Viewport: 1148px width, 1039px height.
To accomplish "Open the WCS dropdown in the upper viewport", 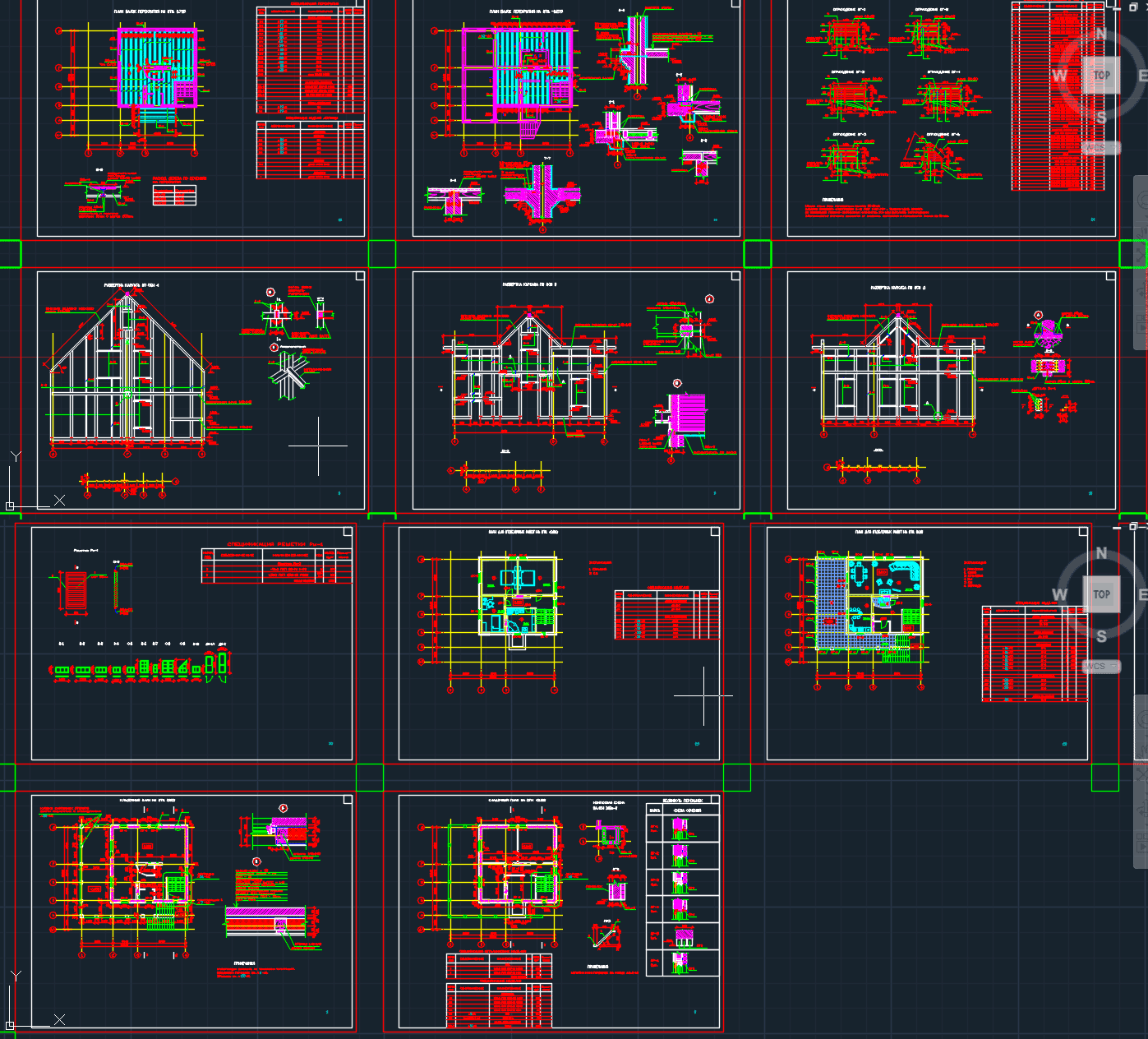I will click(x=1101, y=148).
